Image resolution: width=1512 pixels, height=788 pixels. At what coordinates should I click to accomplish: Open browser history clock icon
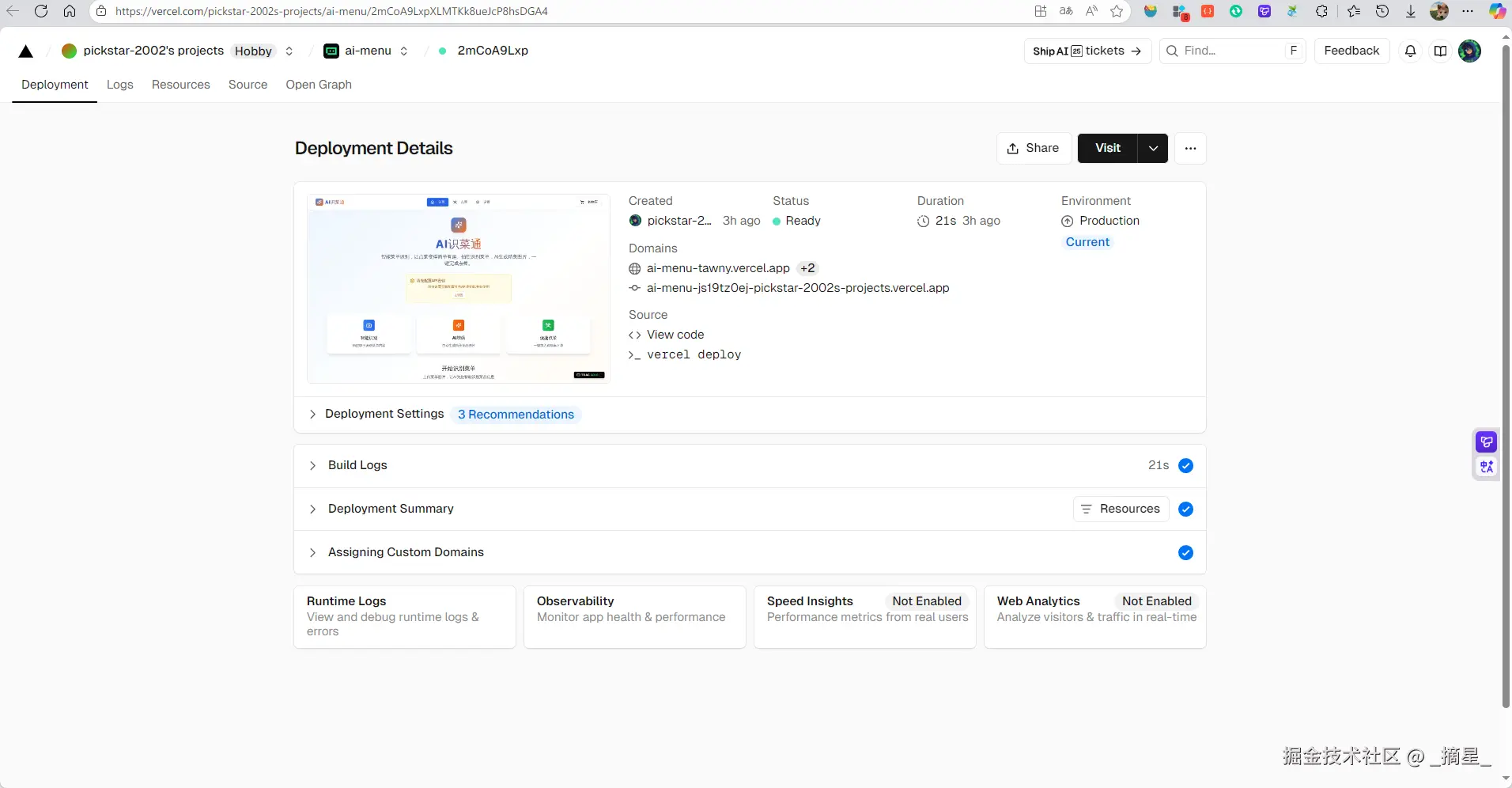[x=1382, y=11]
